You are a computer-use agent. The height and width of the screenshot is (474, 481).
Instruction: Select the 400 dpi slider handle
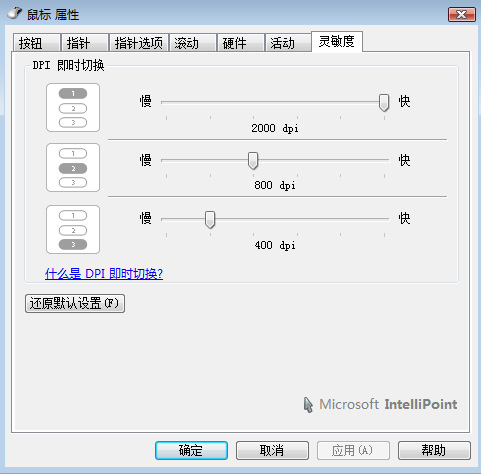click(x=210, y=219)
